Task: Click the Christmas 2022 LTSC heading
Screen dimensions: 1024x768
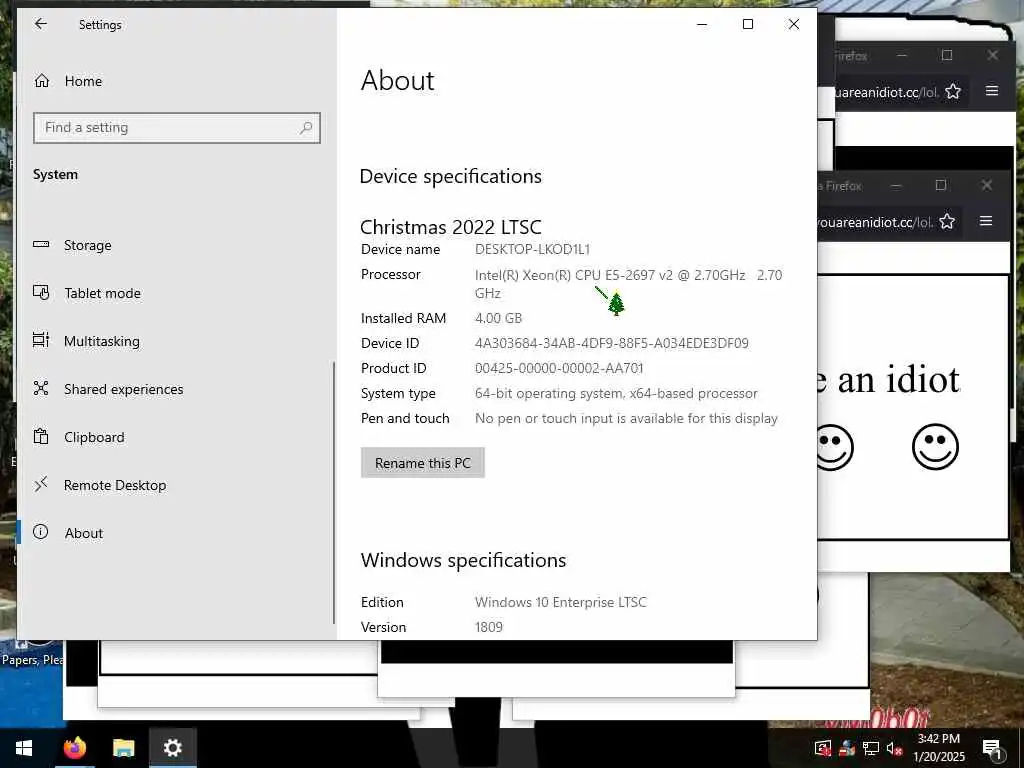Action: (451, 227)
